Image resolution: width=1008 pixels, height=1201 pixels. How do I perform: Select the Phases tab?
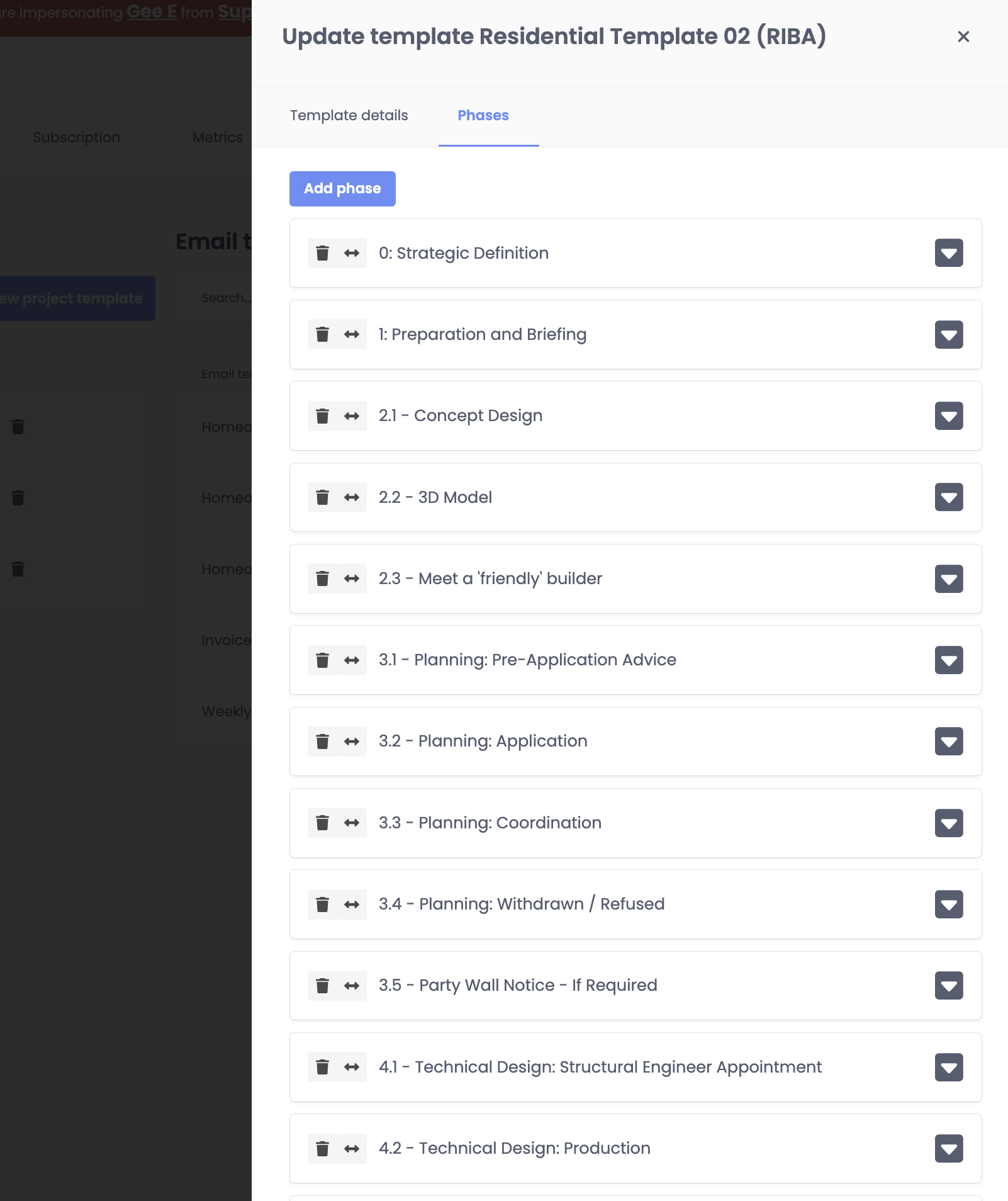click(x=483, y=116)
